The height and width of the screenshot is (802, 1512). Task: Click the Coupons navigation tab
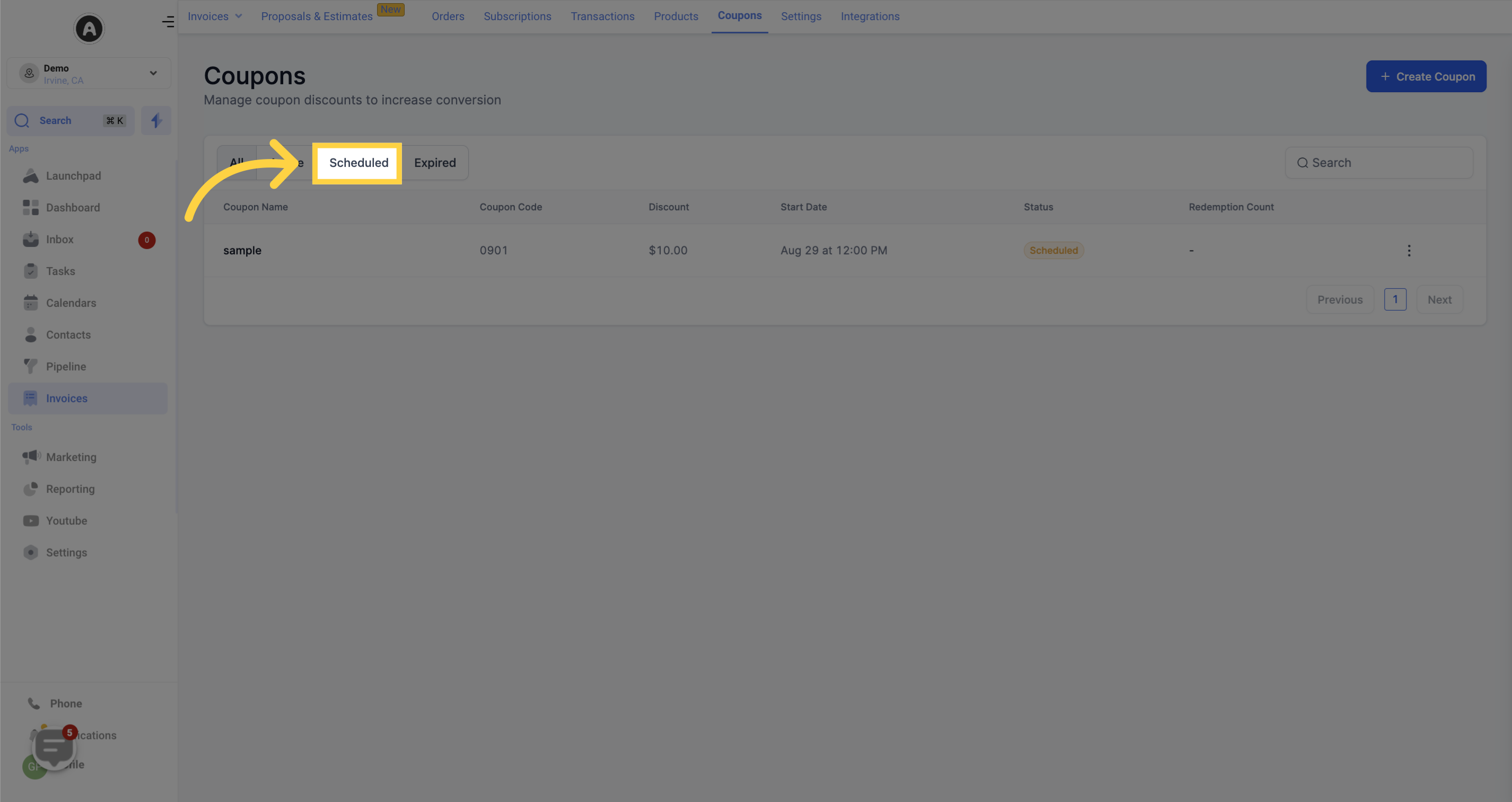tap(739, 16)
